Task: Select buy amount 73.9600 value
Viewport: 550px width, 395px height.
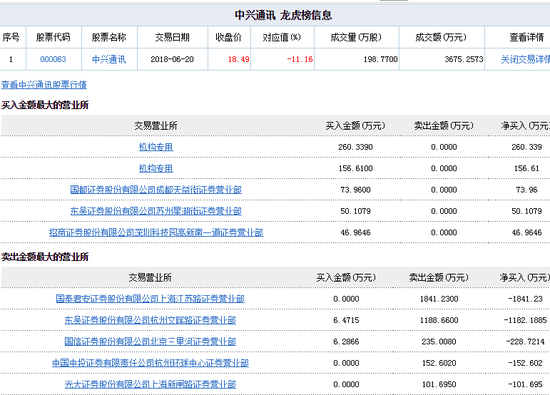Action: pos(355,190)
